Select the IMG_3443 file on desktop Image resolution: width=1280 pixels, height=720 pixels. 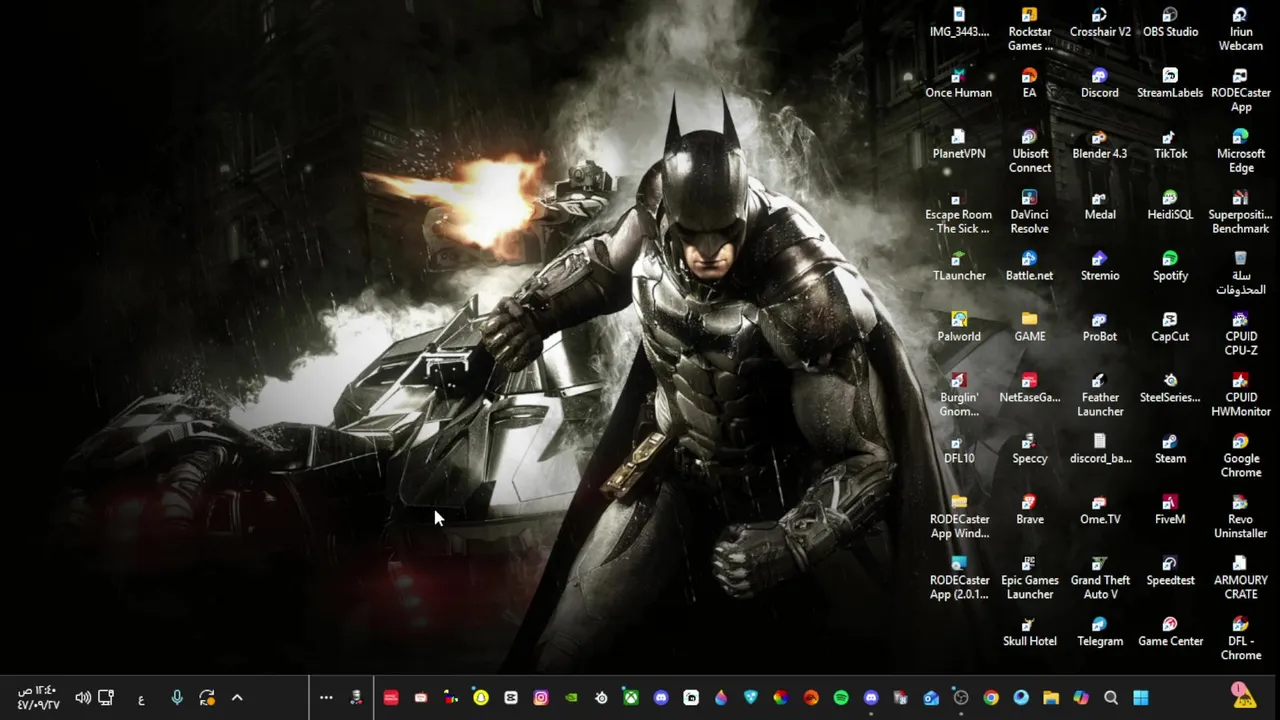click(959, 22)
